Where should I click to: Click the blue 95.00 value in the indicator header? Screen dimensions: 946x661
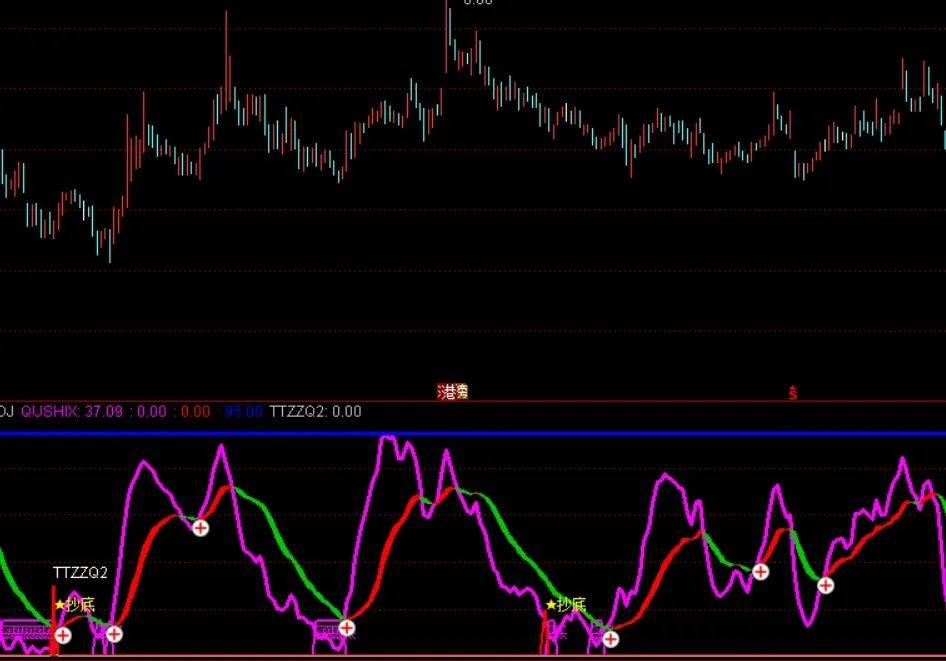click(x=244, y=412)
